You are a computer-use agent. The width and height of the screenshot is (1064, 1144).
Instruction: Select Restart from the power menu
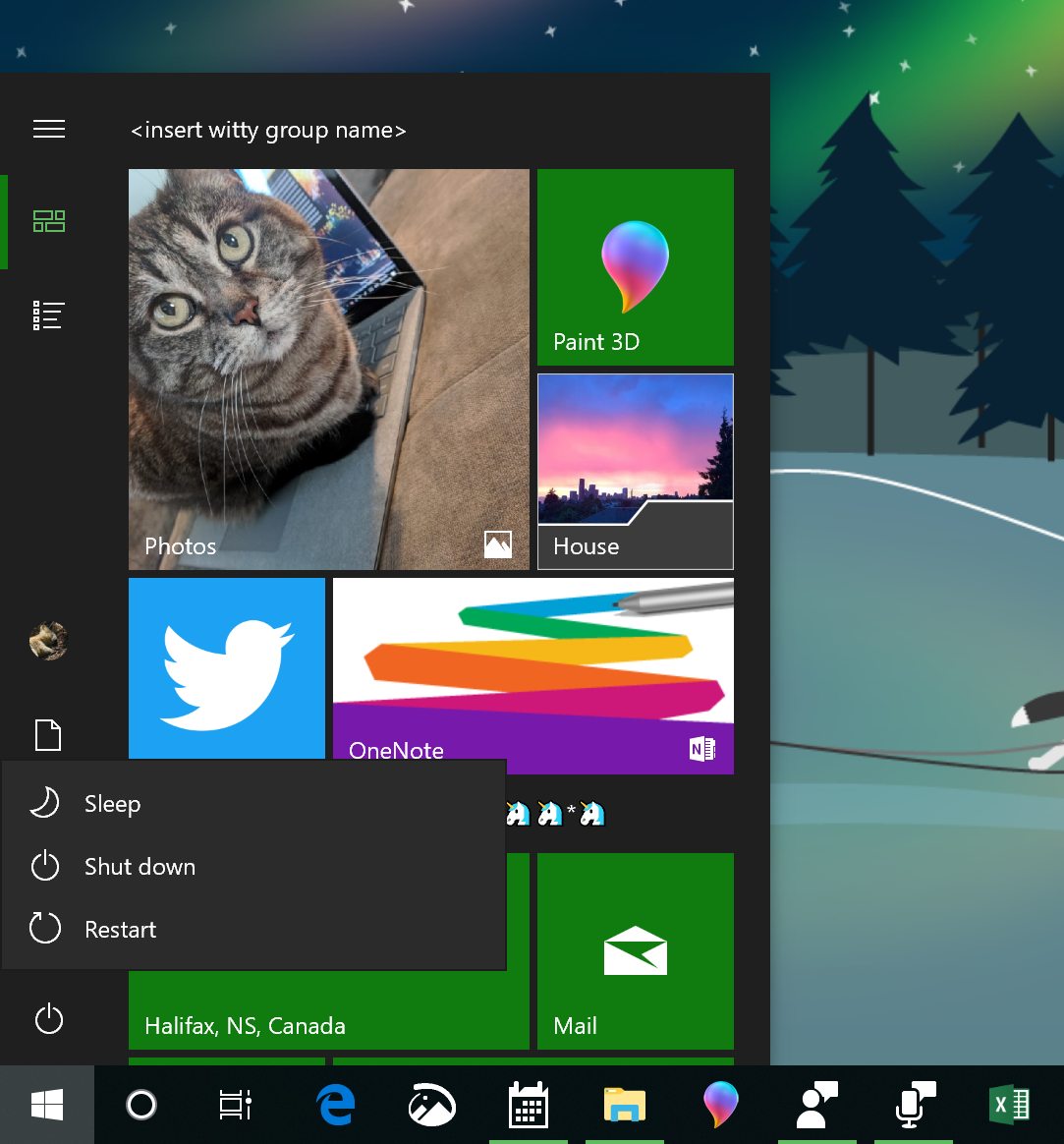click(118, 929)
